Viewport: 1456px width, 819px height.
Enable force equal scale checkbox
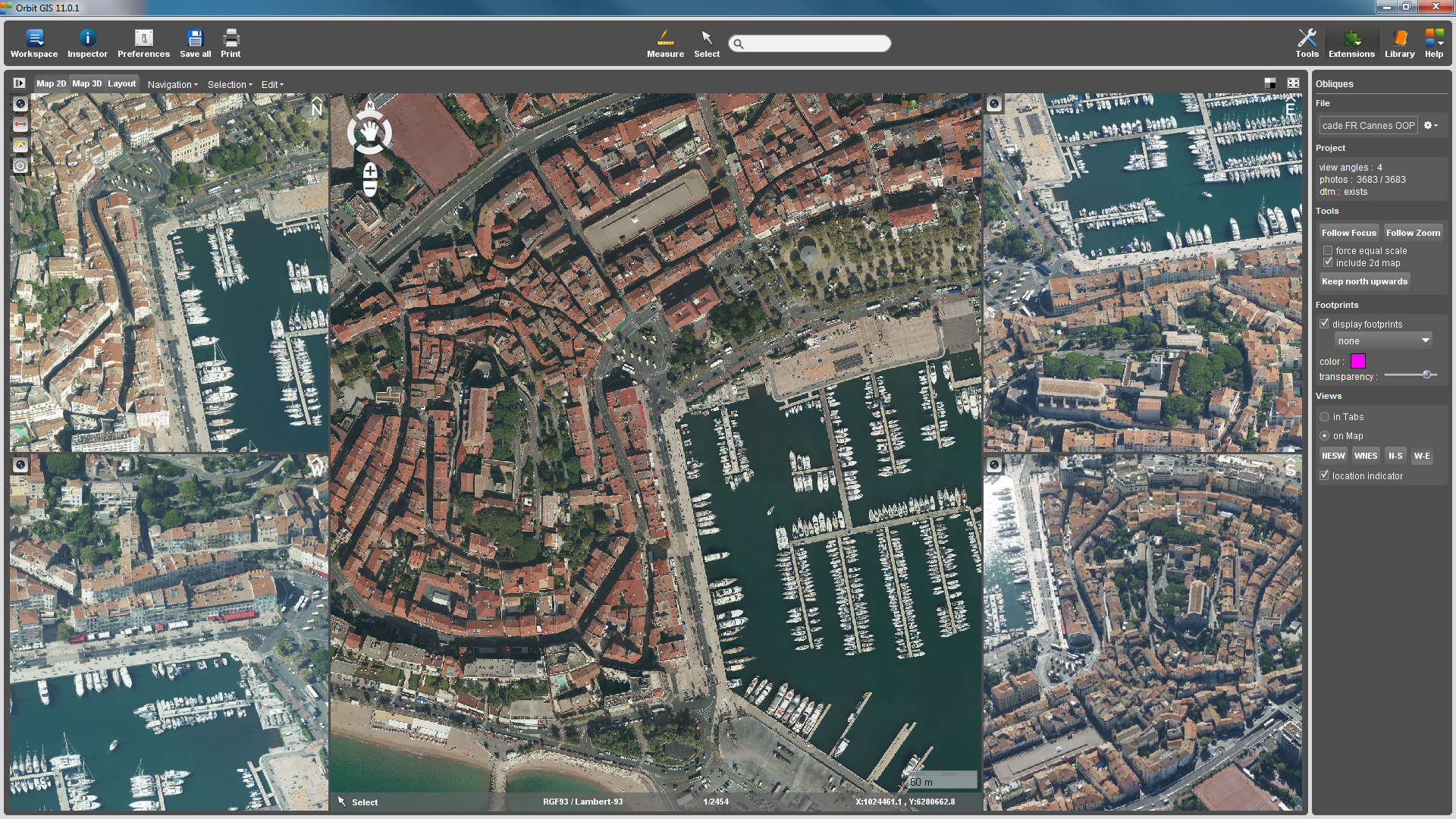click(x=1328, y=250)
